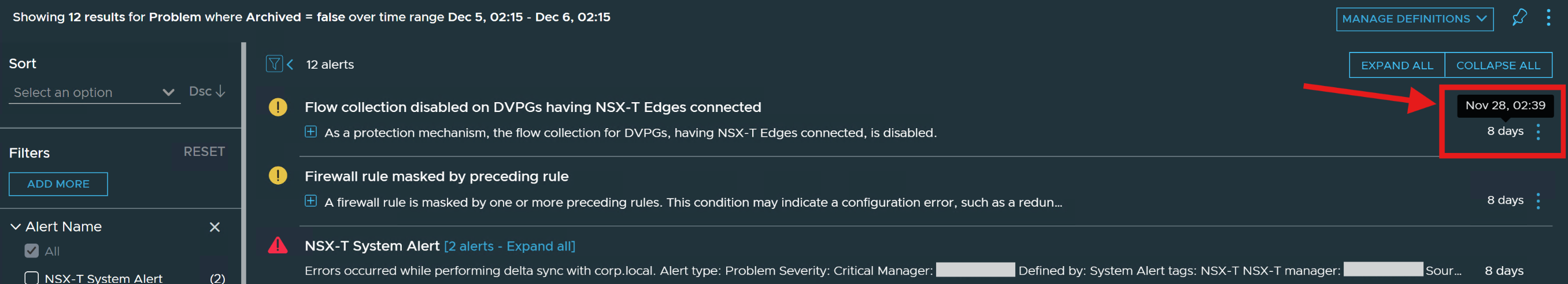Open actions menu for Flow collection alert
The image size is (1568, 284).
coord(1538,132)
